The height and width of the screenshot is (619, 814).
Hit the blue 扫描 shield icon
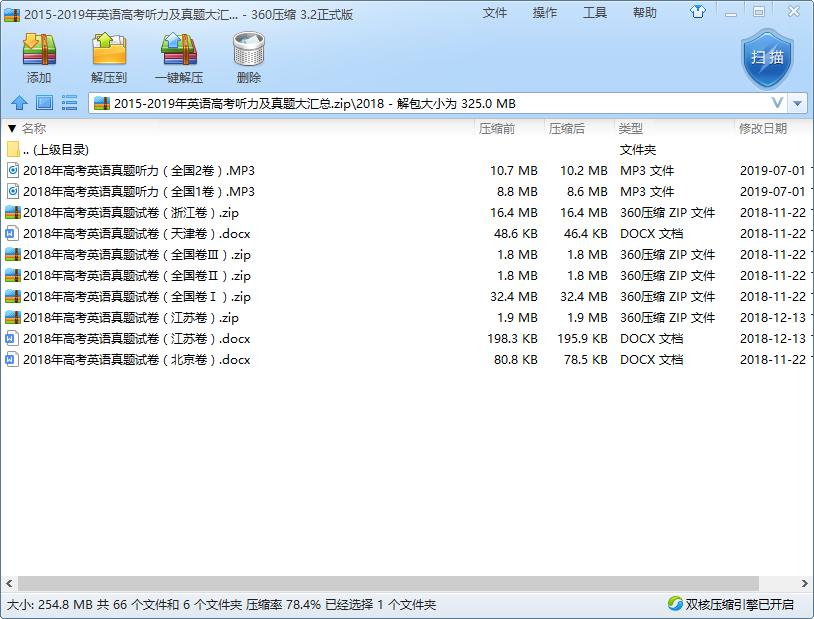click(x=767, y=58)
